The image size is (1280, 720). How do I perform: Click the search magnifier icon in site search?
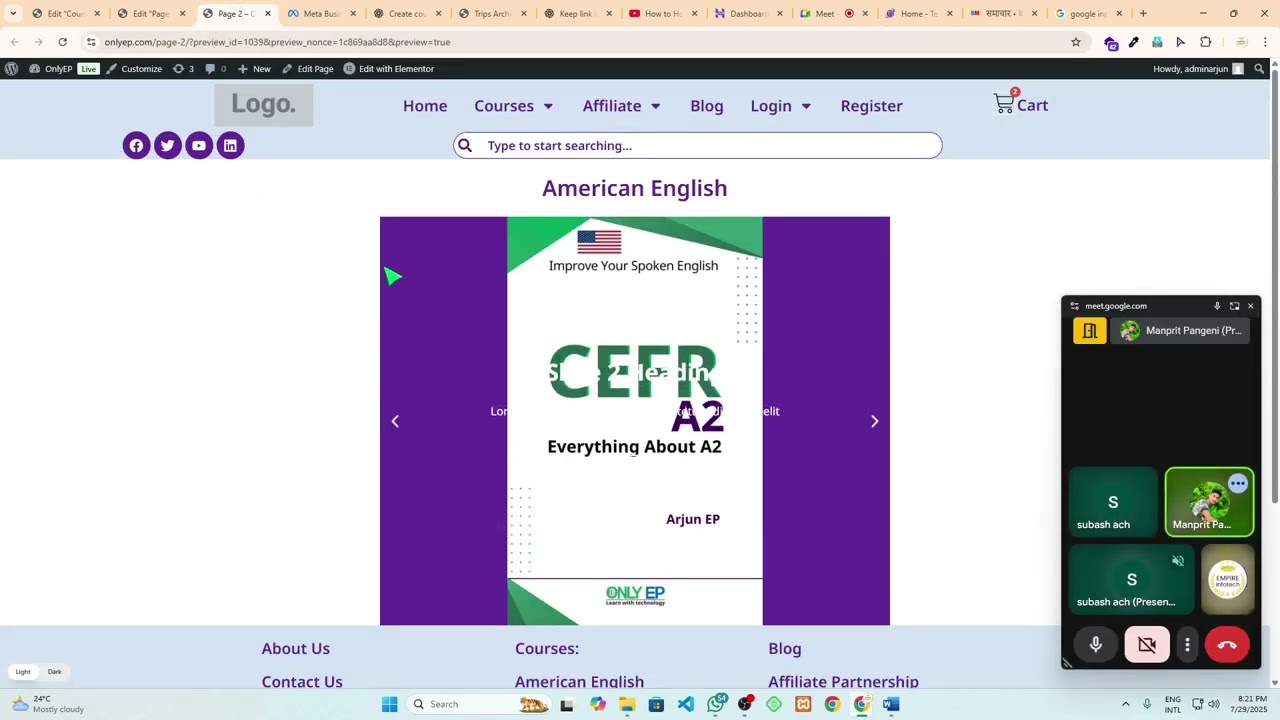click(465, 146)
